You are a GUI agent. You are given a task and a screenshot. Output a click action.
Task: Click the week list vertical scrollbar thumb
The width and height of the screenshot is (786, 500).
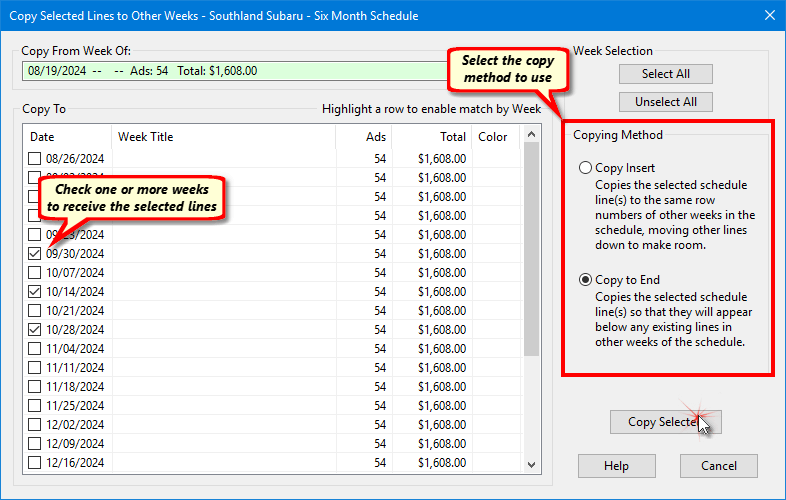[531, 249]
